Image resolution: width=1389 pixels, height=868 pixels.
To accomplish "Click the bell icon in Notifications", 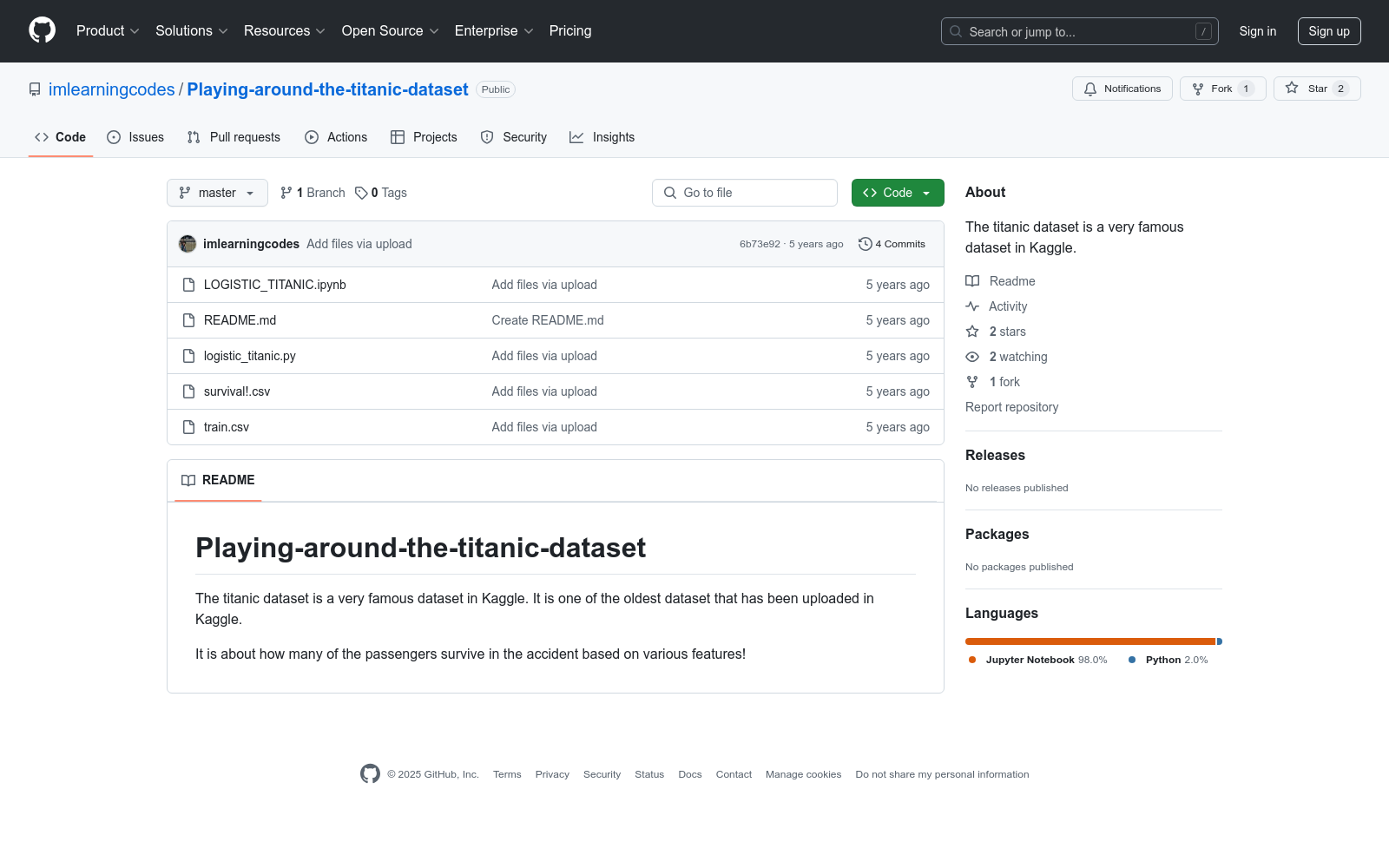I will click(1090, 89).
